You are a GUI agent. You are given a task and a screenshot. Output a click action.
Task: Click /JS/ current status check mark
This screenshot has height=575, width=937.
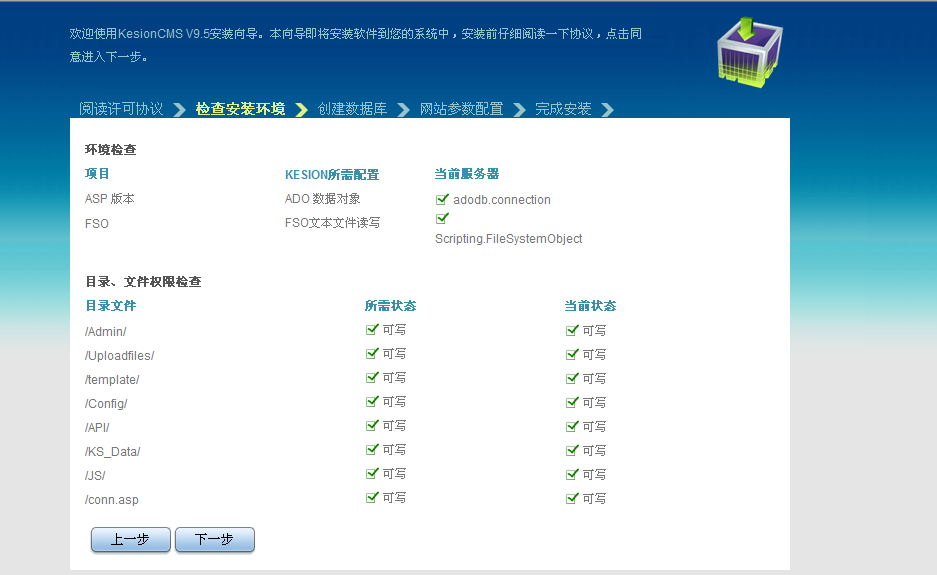[572, 474]
